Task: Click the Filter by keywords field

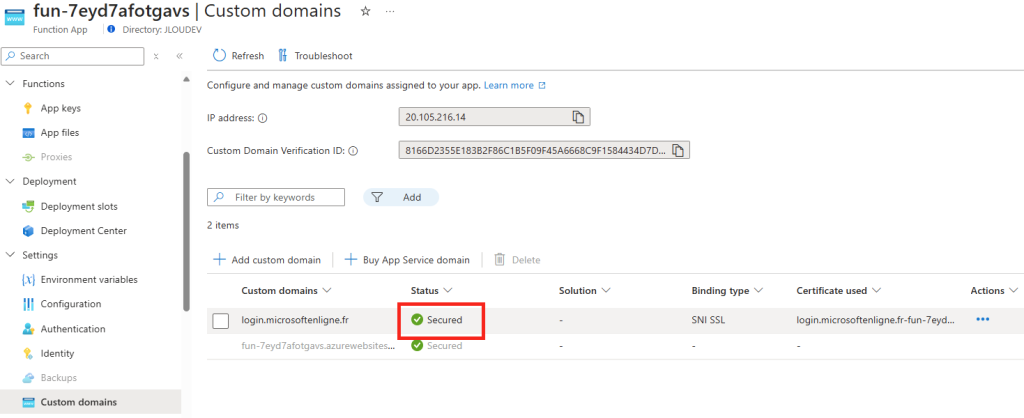Action: click(276, 197)
